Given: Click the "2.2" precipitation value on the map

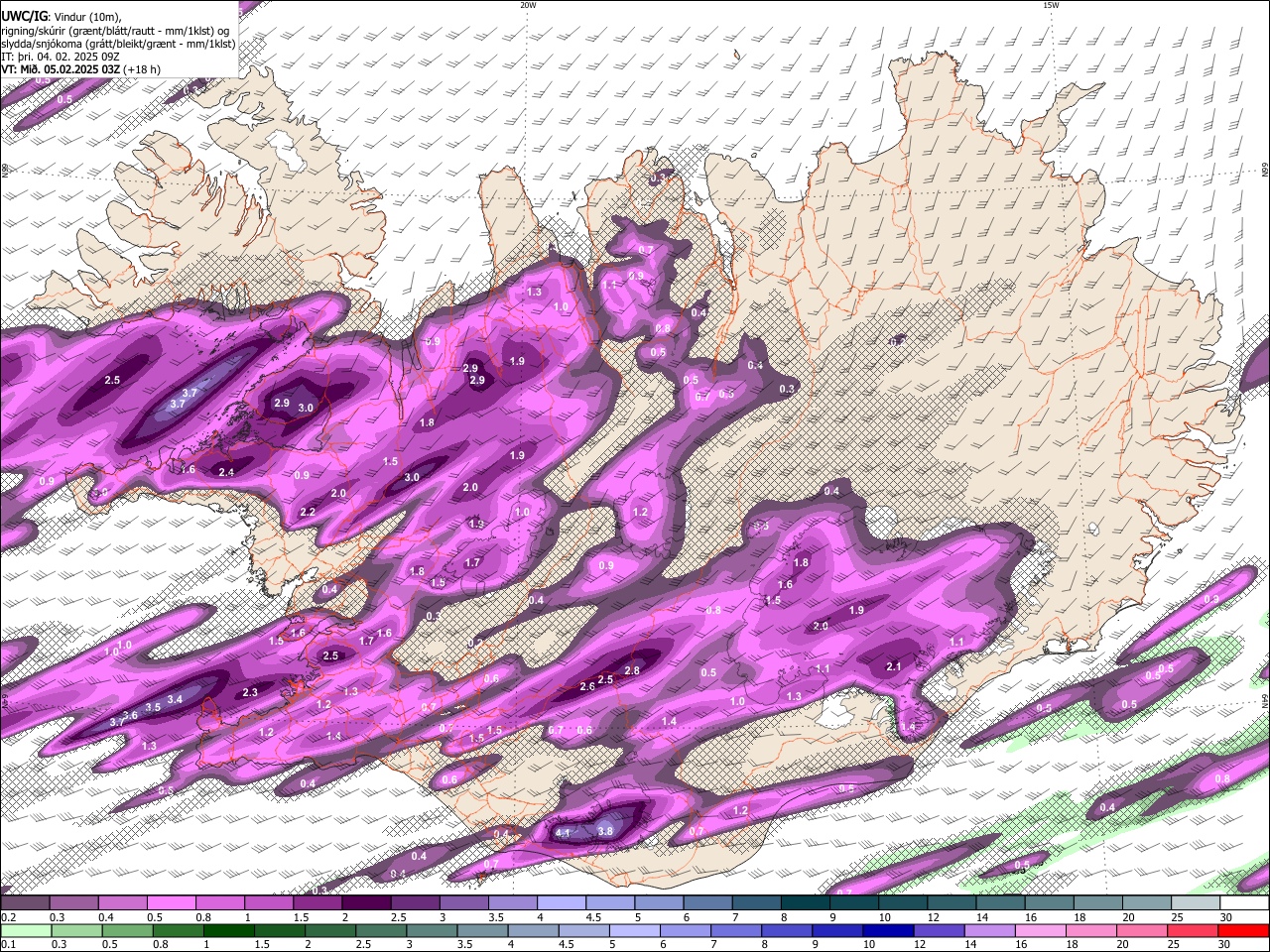Looking at the screenshot, I should [308, 512].
